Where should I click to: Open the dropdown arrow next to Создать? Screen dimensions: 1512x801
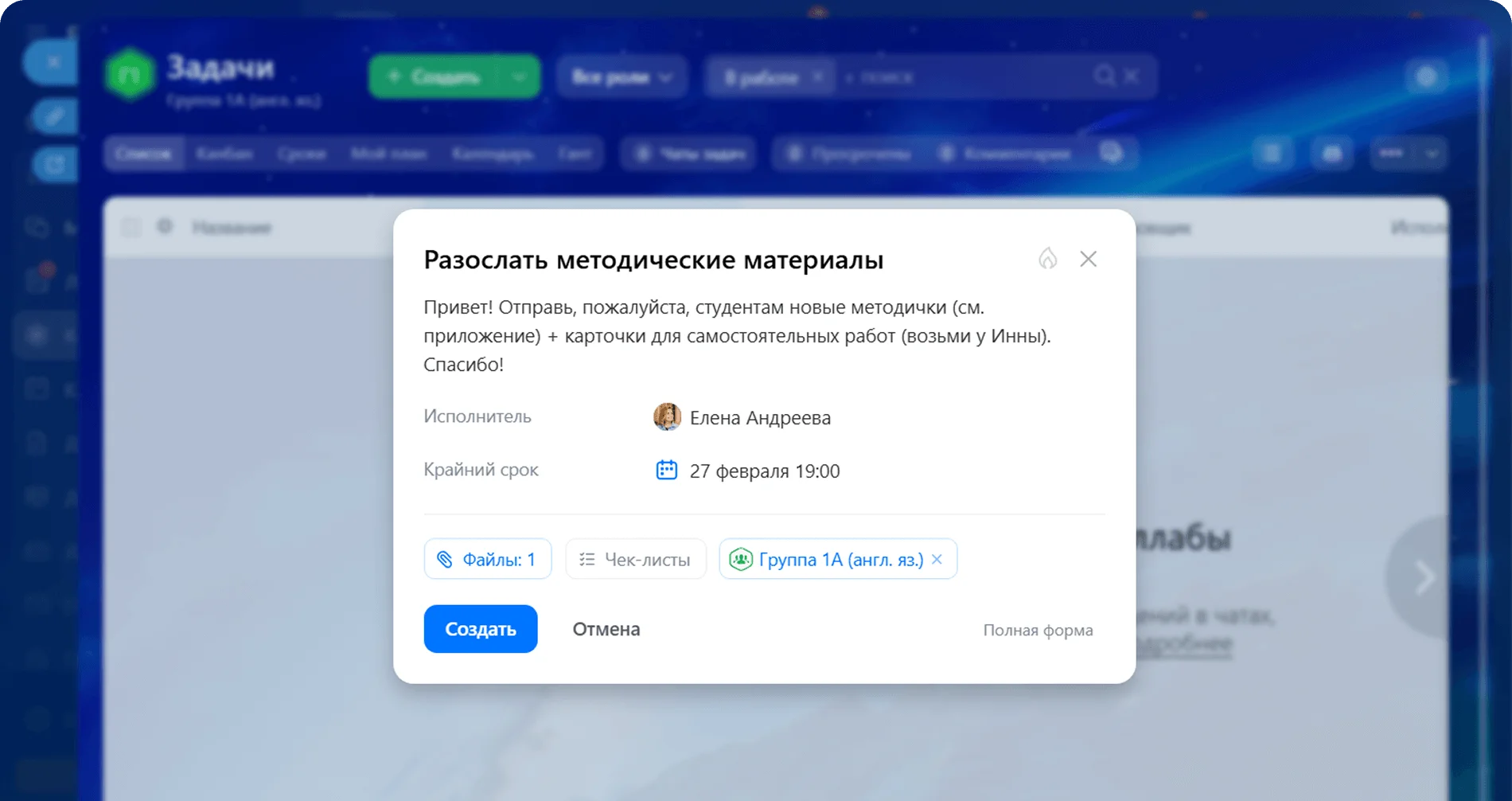pyautogui.click(x=520, y=77)
